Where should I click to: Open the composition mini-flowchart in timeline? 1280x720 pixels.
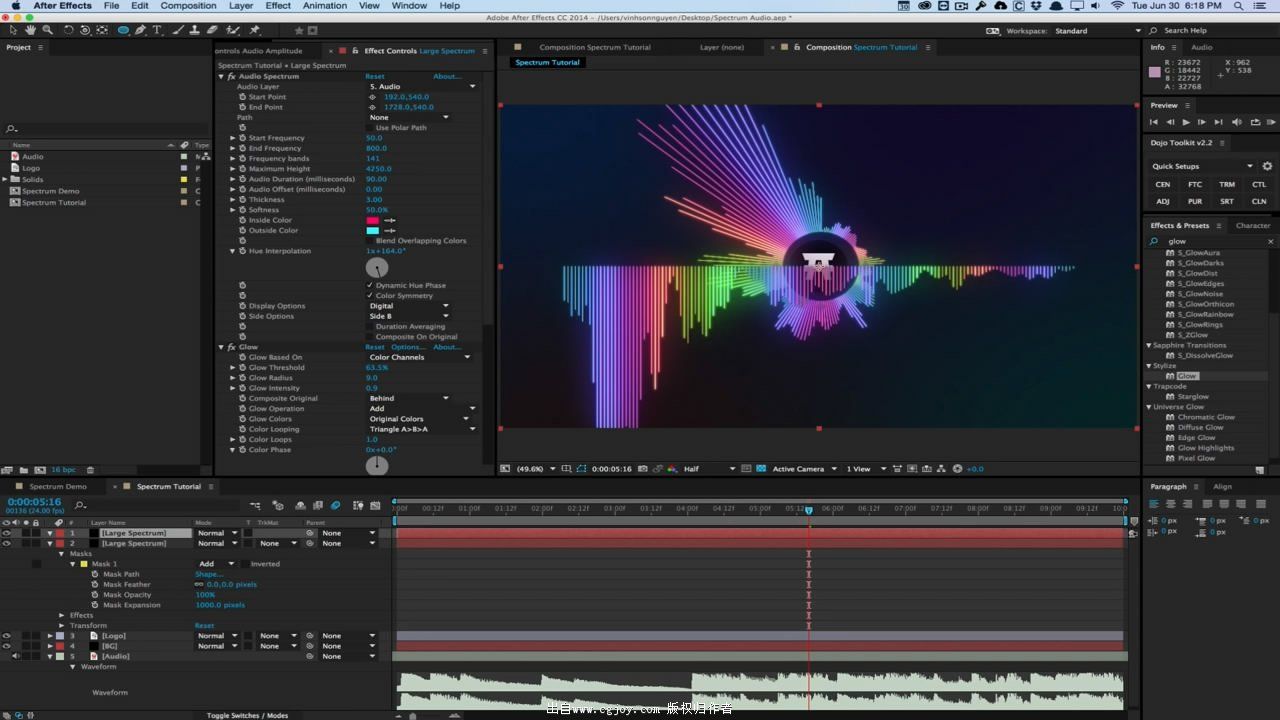click(256, 506)
